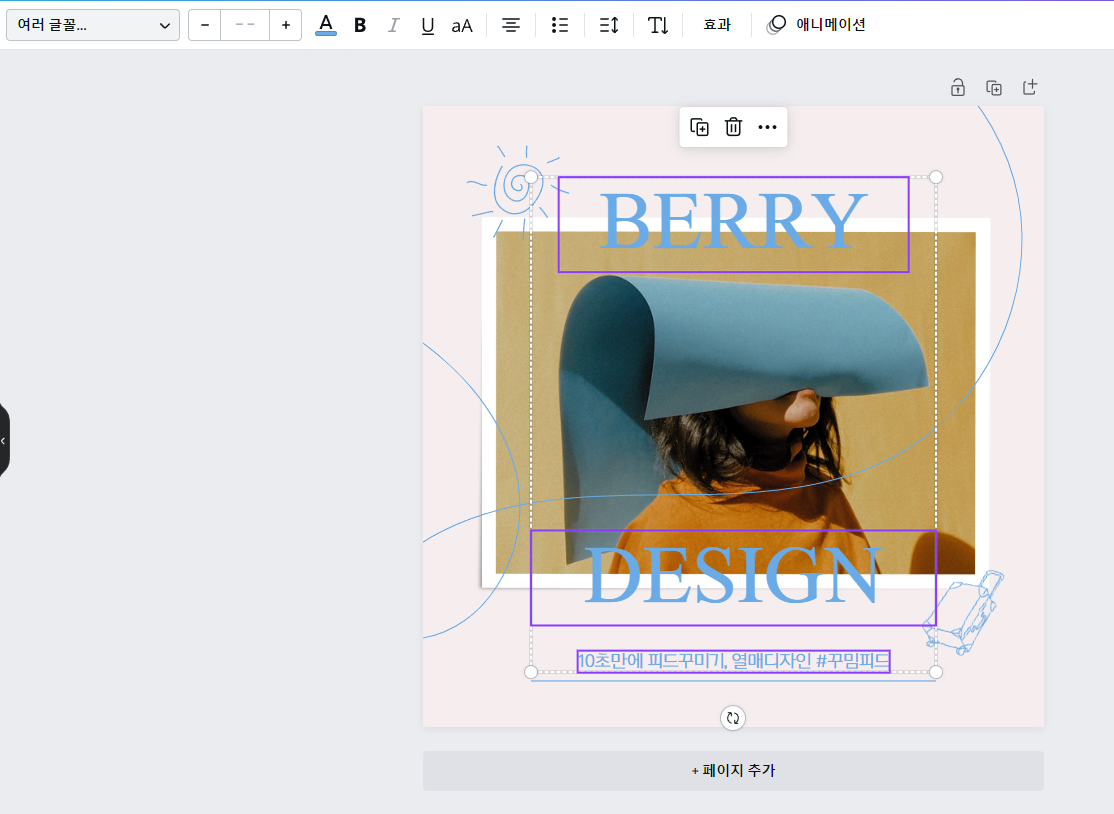This screenshot has width=1114, height=814.
Task: Increase font size with plus button
Action: coord(286,26)
